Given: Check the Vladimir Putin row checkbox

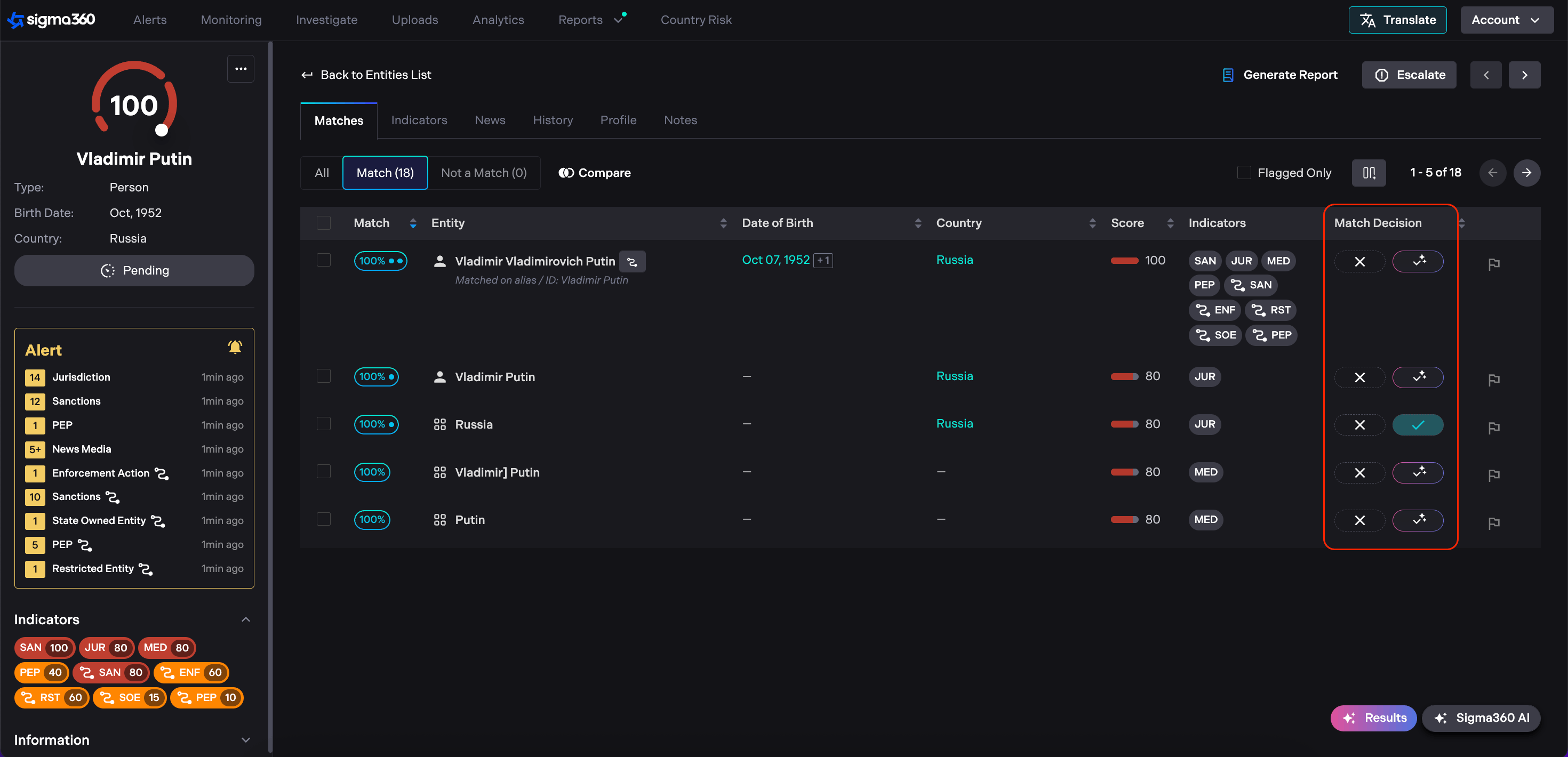Looking at the screenshot, I should (323, 376).
